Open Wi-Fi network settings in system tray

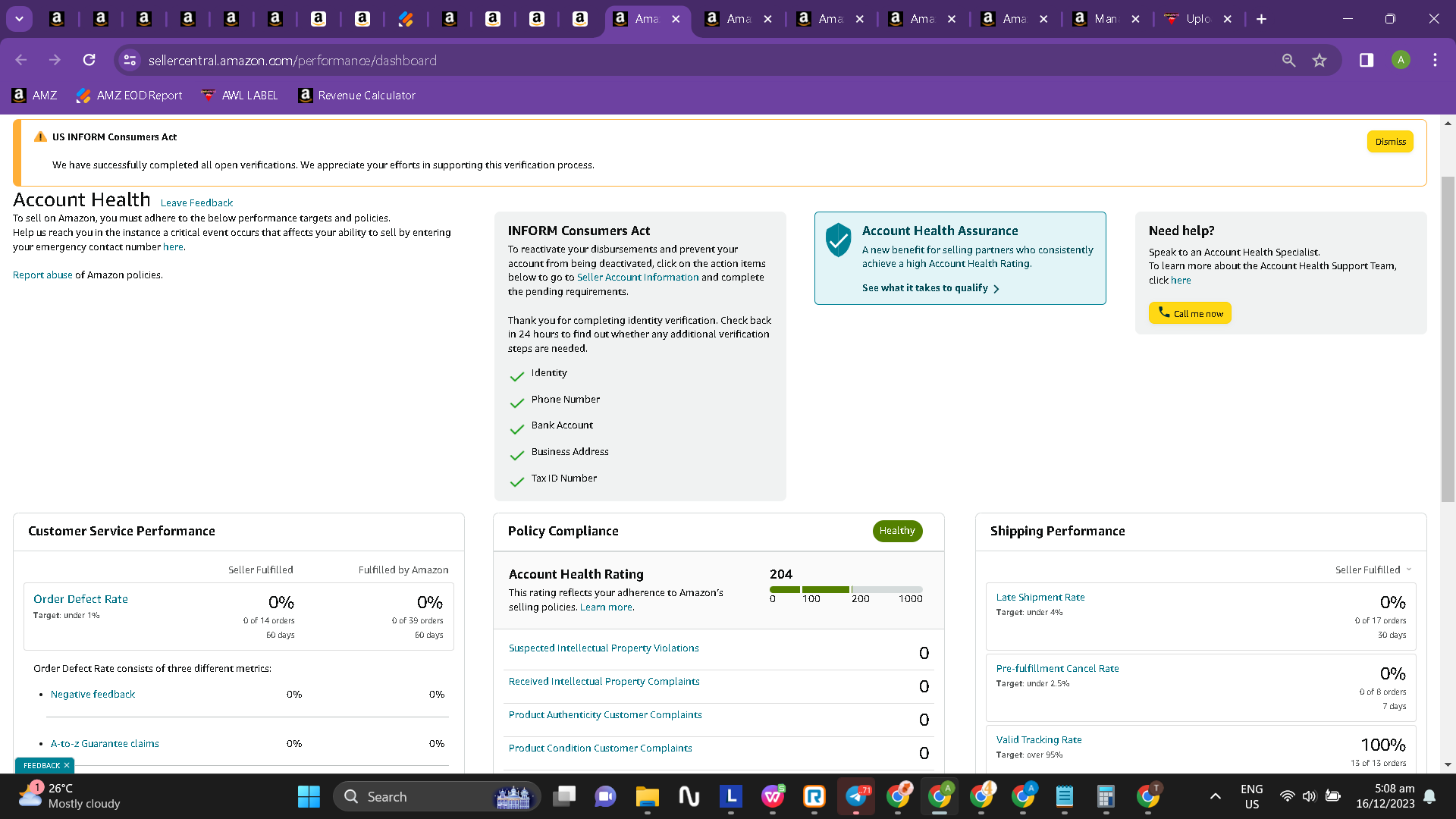pos(1287,796)
